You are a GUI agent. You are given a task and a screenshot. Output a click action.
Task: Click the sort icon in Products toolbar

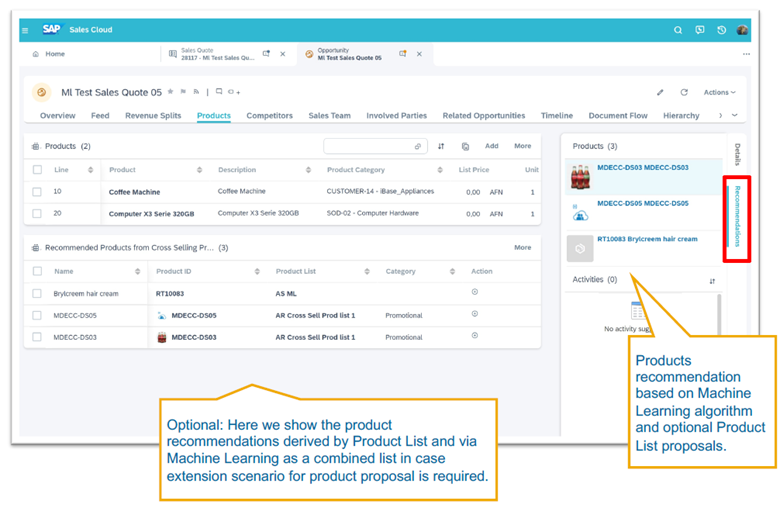[x=441, y=146]
